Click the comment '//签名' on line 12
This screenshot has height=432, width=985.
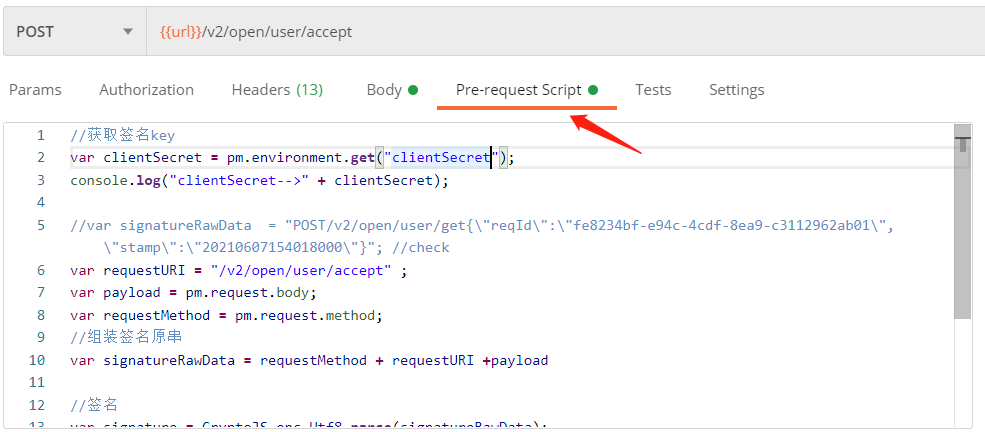pos(94,405)
